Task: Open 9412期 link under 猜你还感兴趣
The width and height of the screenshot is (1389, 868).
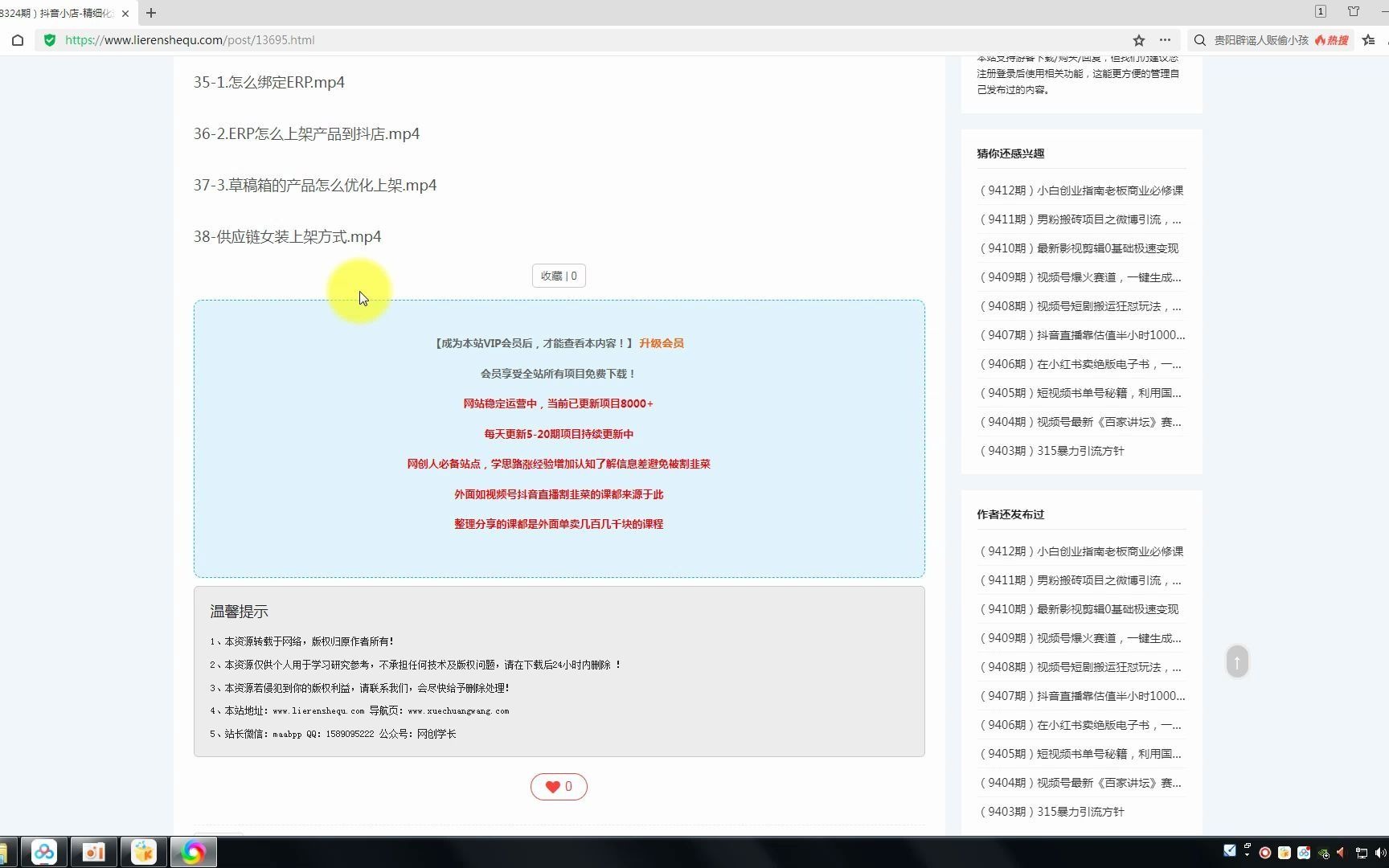Action: [x=1081, y=190]
